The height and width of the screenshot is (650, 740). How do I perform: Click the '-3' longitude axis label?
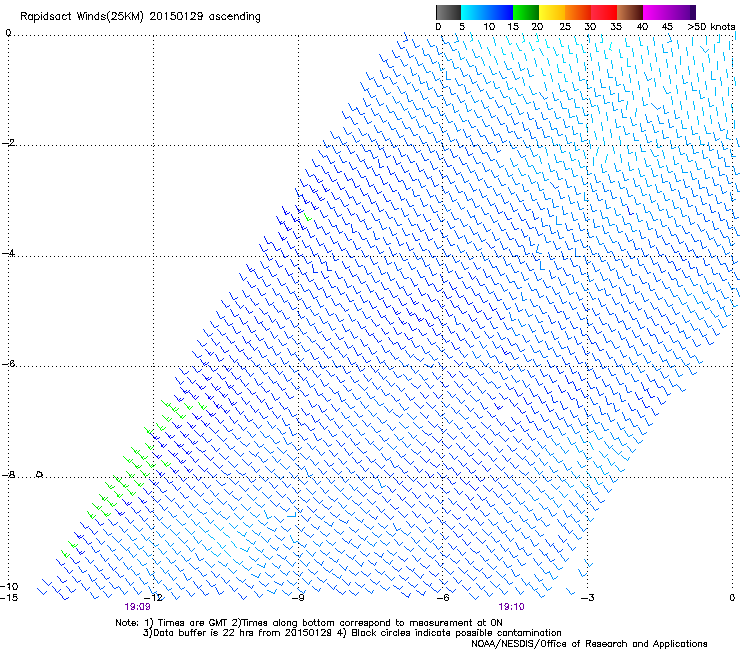click(587, 598)
